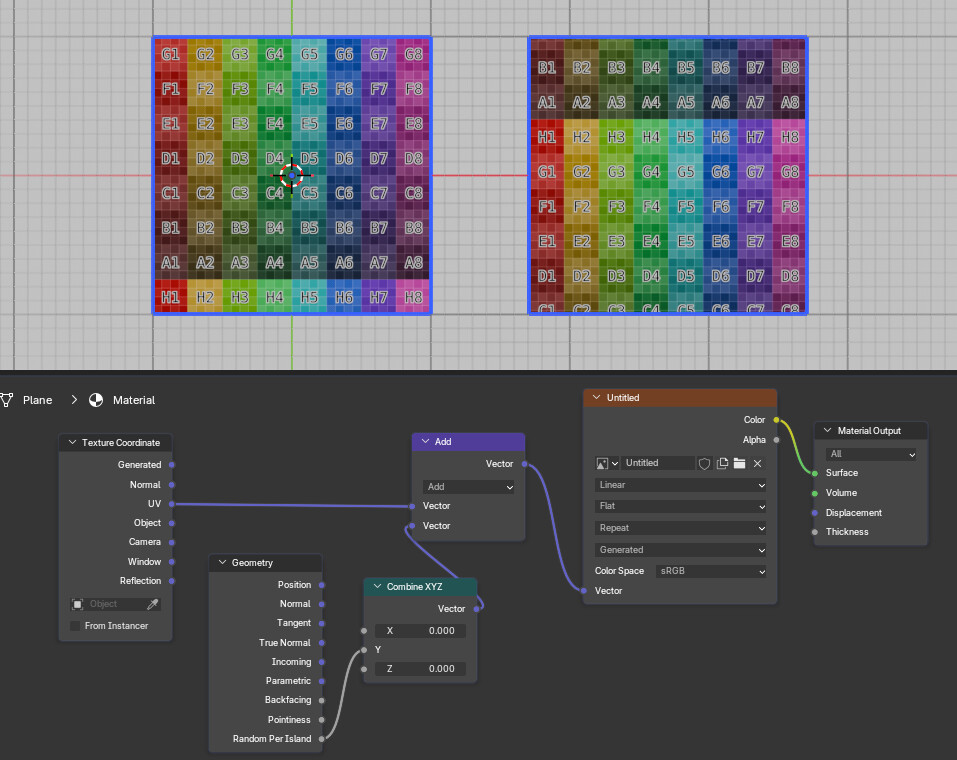The width and height of the screenshot is (957, 760).
Task: Click the Z value field in Combine XYZ
Action: (420, 669)
